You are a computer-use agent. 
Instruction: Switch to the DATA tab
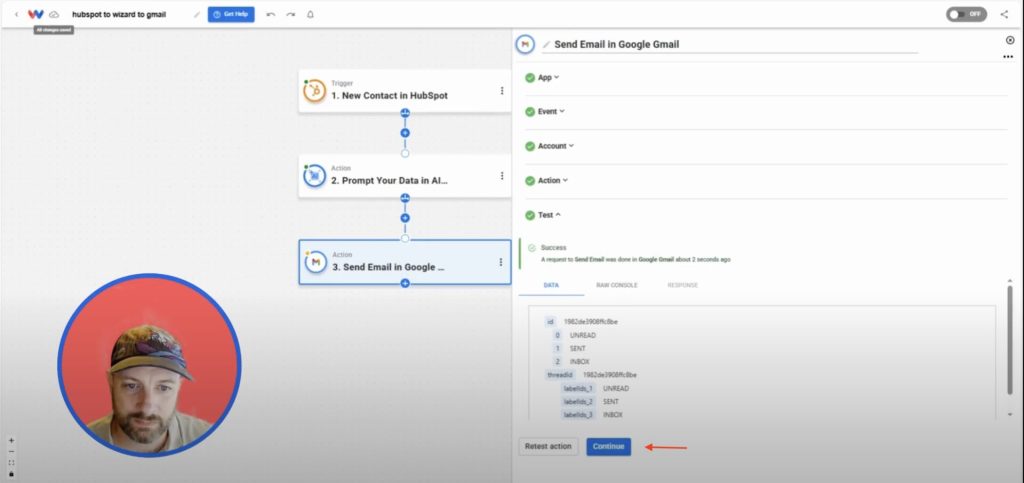pos(551,285)
